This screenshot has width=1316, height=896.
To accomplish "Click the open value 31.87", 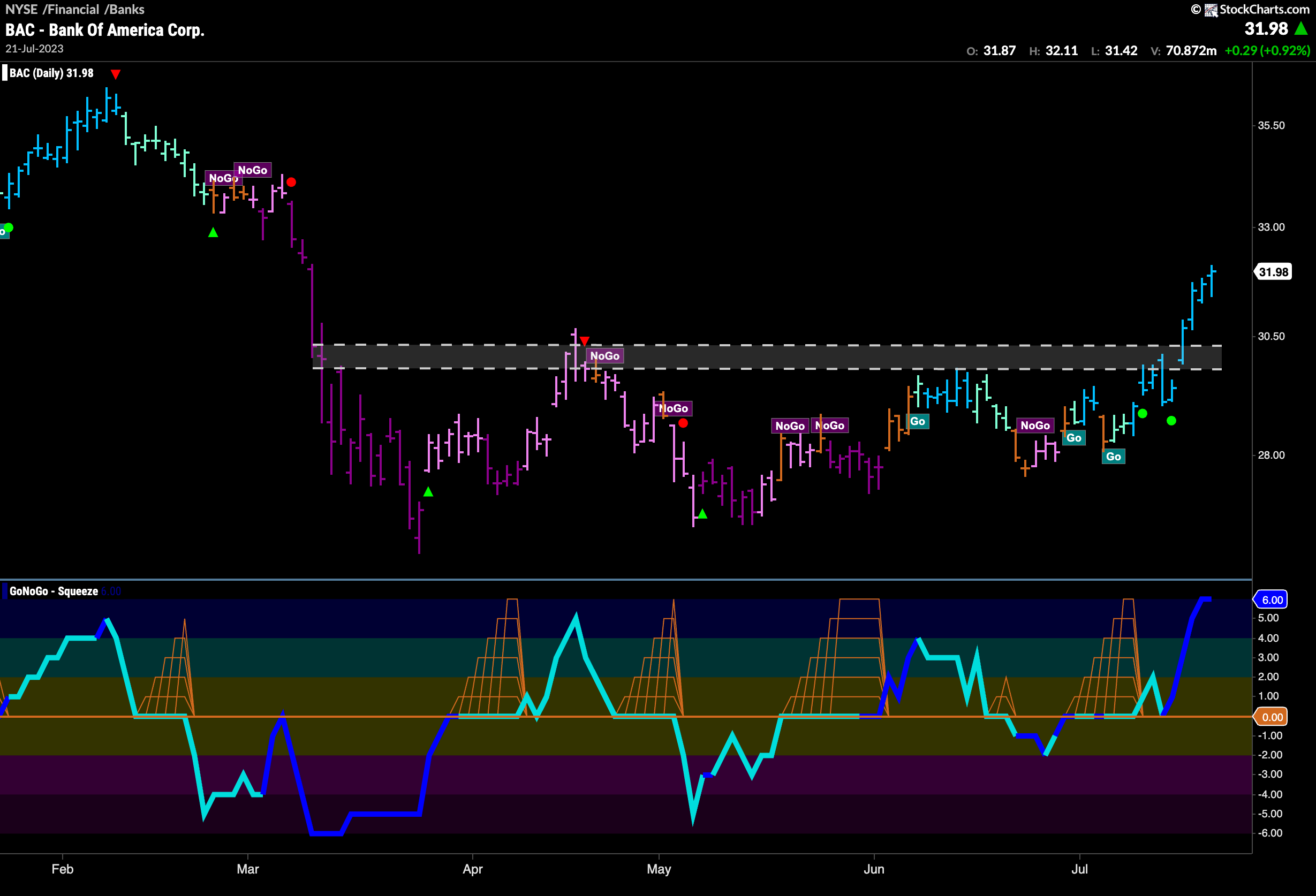I will click(x=1000, y=51).
